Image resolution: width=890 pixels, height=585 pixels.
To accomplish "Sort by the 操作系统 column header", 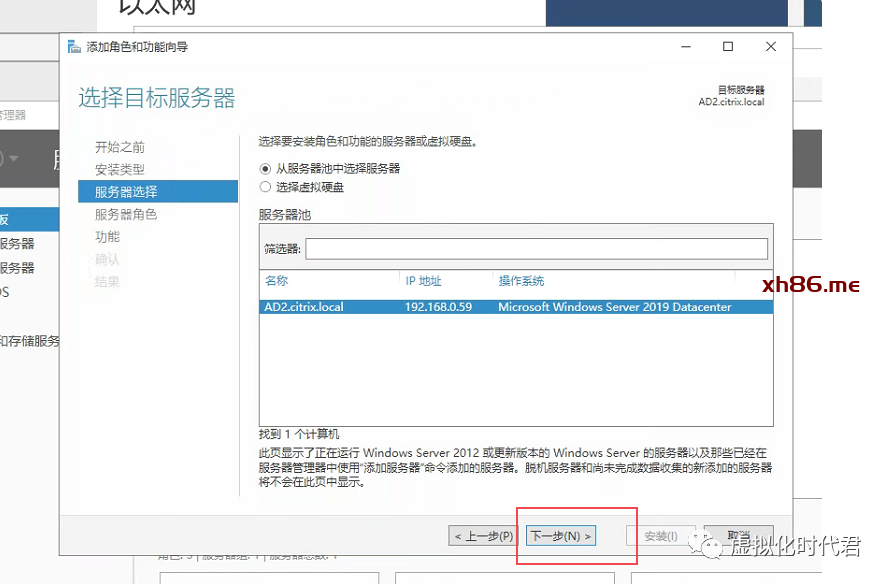I will [521, 281].
